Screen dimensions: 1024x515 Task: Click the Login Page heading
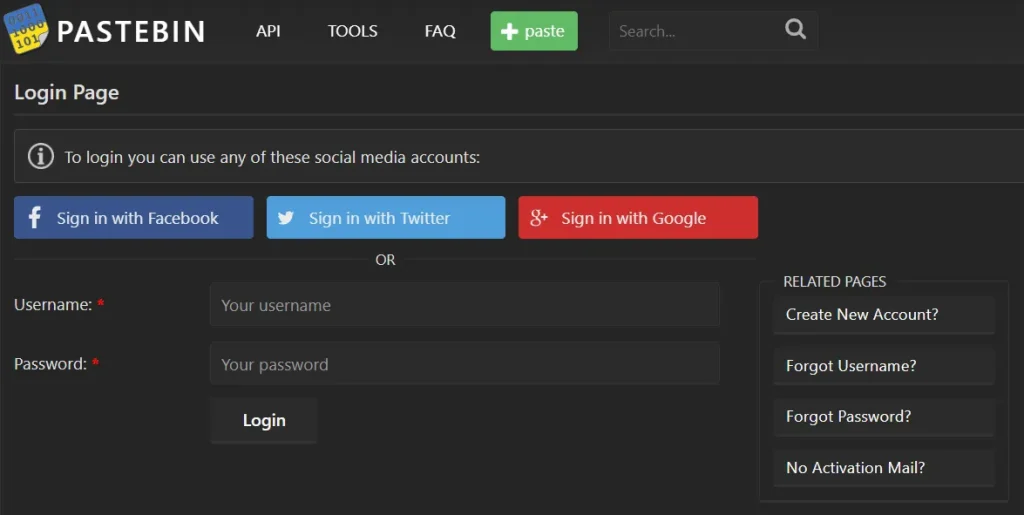click(67, 93)
